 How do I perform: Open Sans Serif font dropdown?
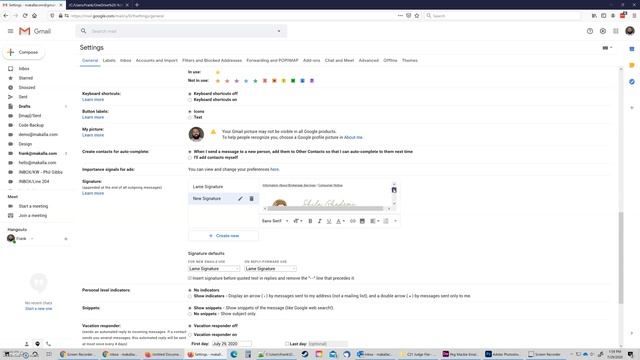(275, 221)
